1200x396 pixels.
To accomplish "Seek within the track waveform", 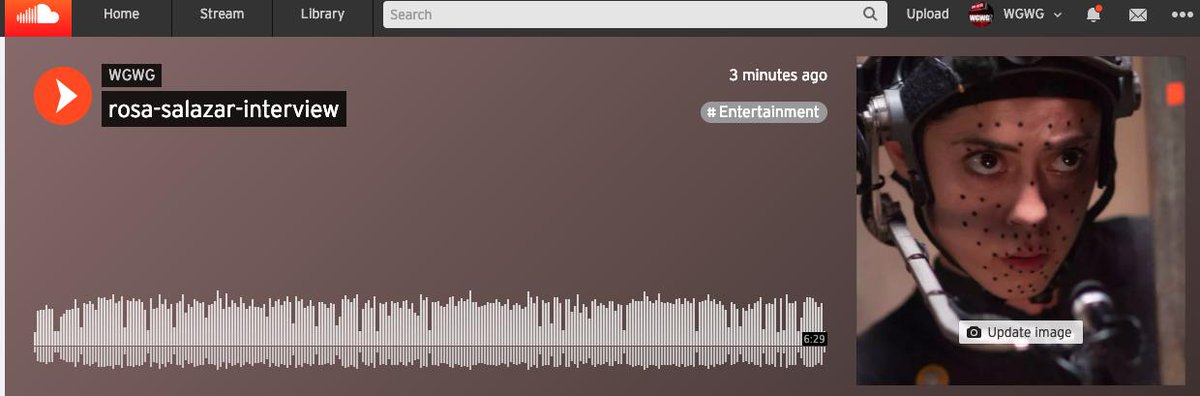I will (x=430, y=331).
